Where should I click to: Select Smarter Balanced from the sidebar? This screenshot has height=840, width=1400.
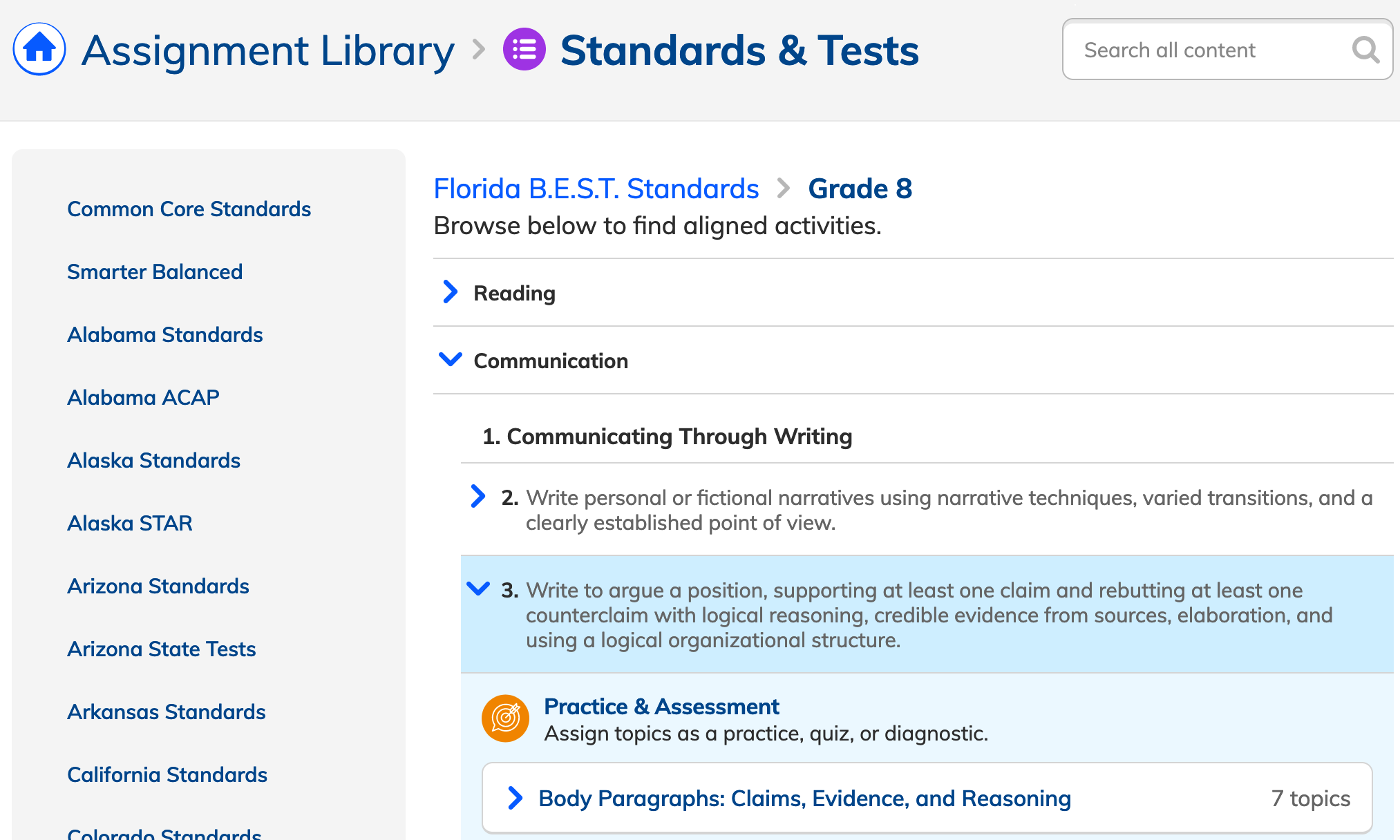(x=155, y=271)
